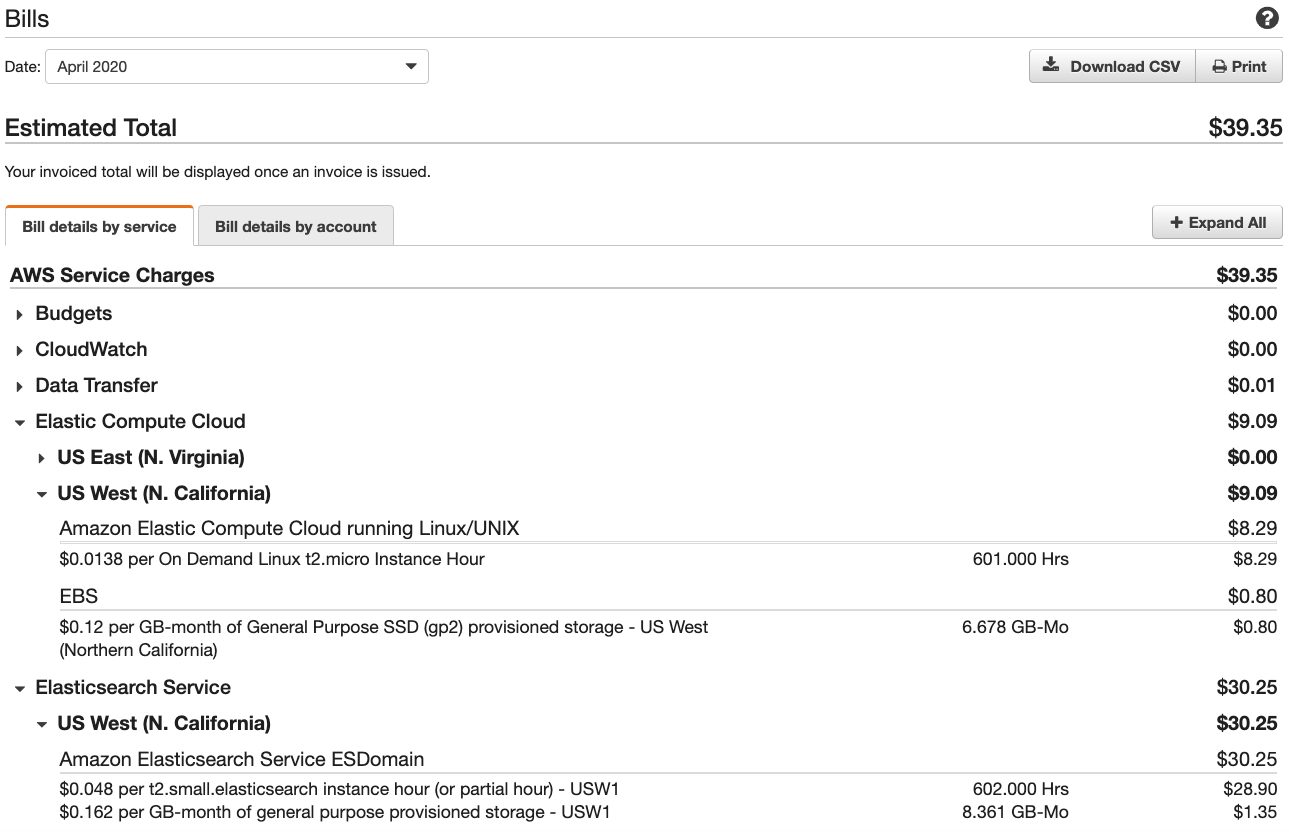Click the Budgets service name
Image resolution: width=1289 pixels, height=832 pixels.
(x=74, y=313)
